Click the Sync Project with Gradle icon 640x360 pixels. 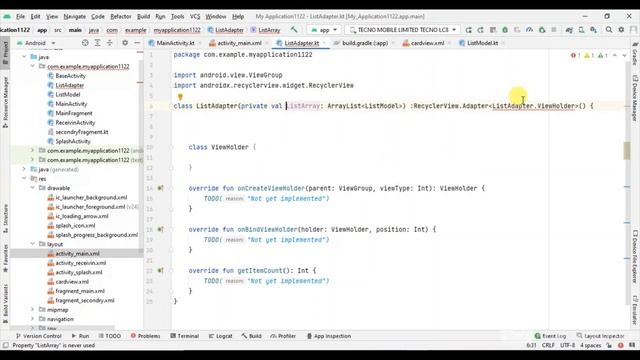point(569,30)
